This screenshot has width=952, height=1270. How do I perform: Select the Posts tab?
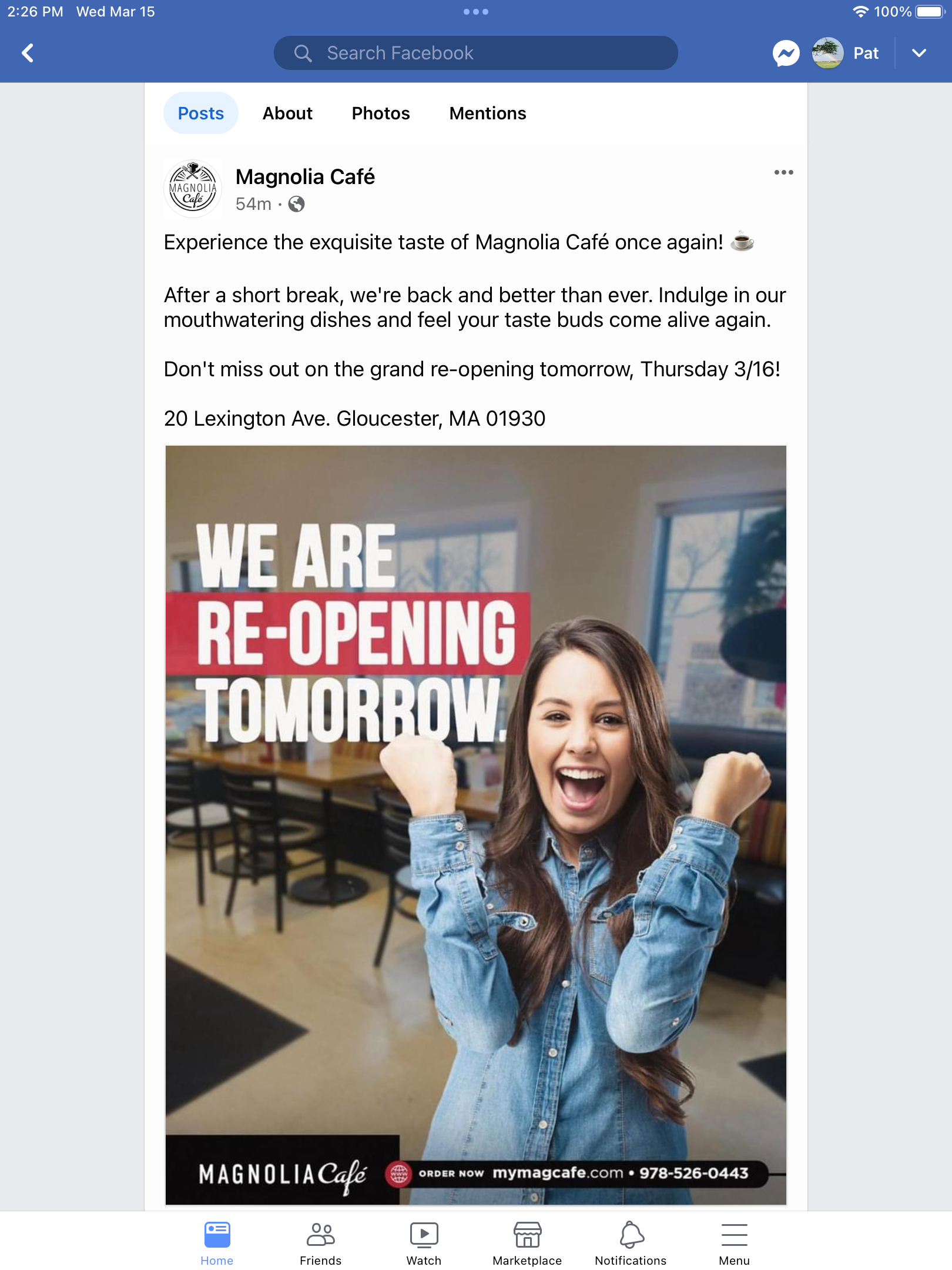pos(201,113)
